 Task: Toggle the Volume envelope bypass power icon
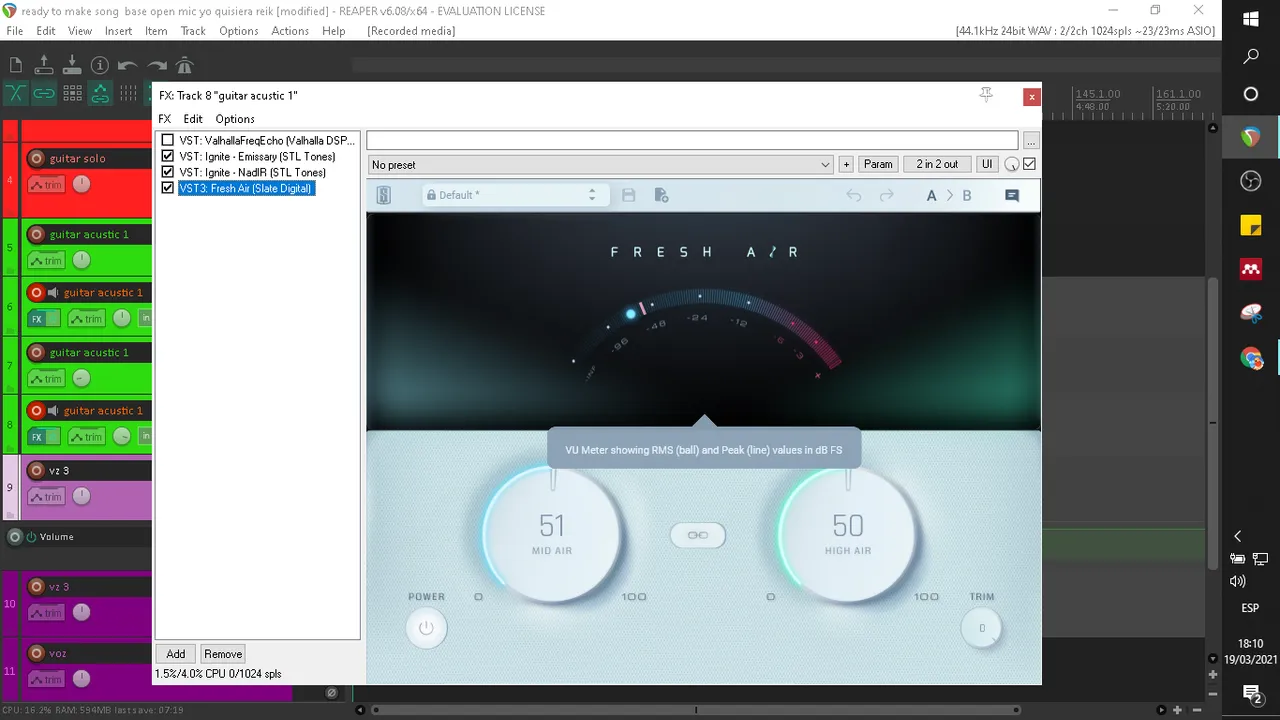[x=31, y=537]
